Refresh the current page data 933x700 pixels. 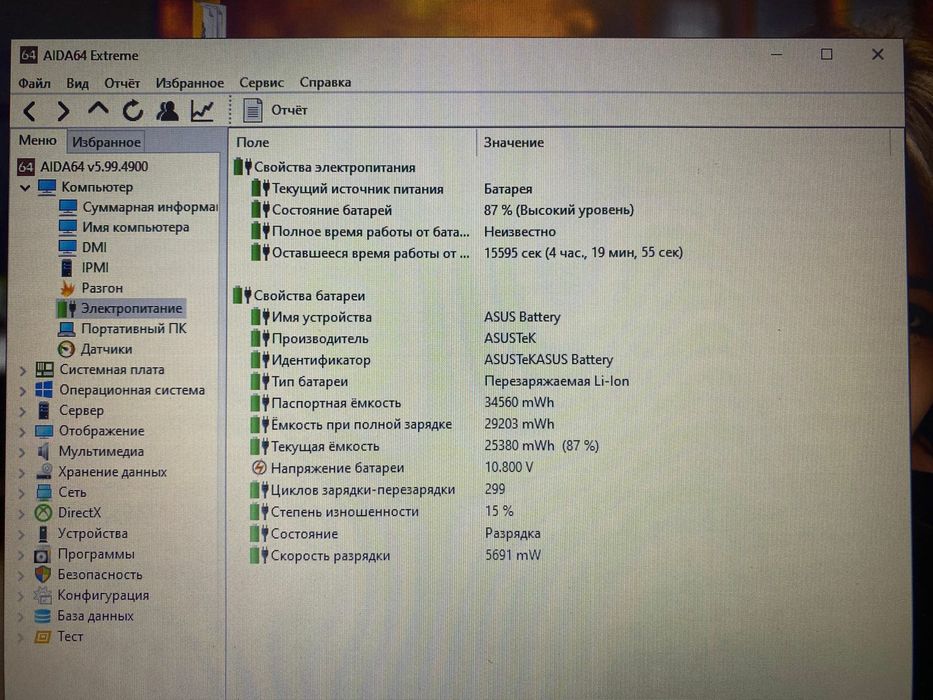133,110
